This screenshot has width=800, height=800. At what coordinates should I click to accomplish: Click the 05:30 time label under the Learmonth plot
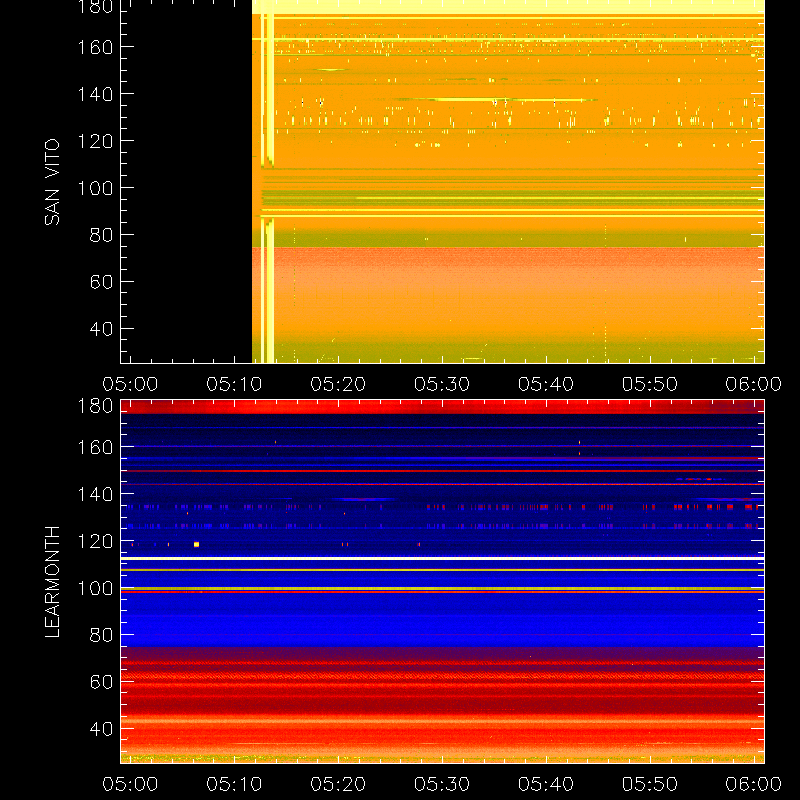[442, 784]
